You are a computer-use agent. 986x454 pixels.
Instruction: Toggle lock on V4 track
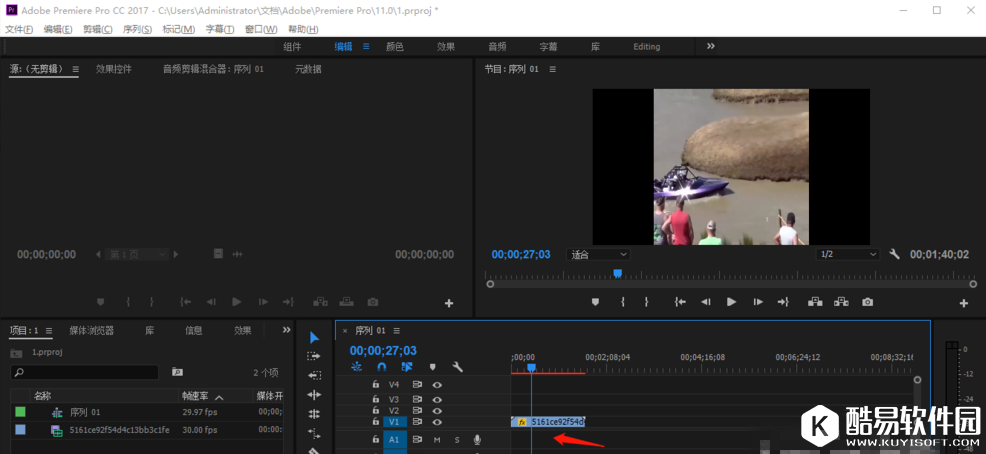click(376, 384)
